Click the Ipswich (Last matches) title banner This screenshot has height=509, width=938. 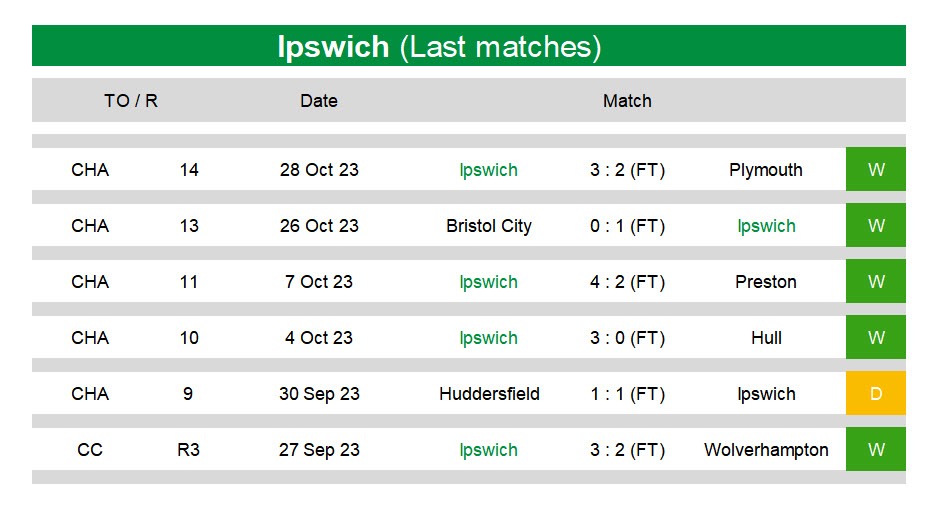coord(469,45)
